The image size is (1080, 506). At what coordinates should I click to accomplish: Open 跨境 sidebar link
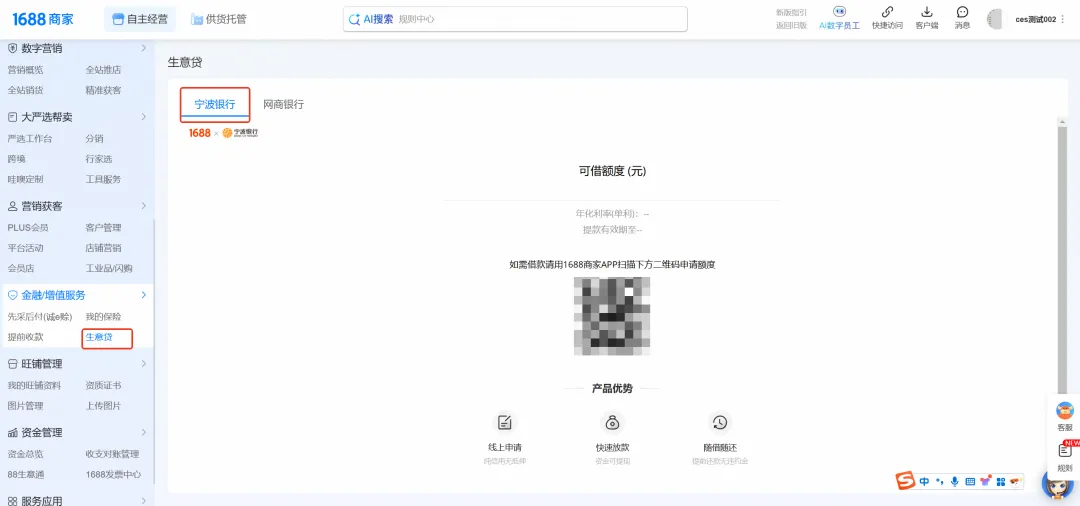[17, 159]
